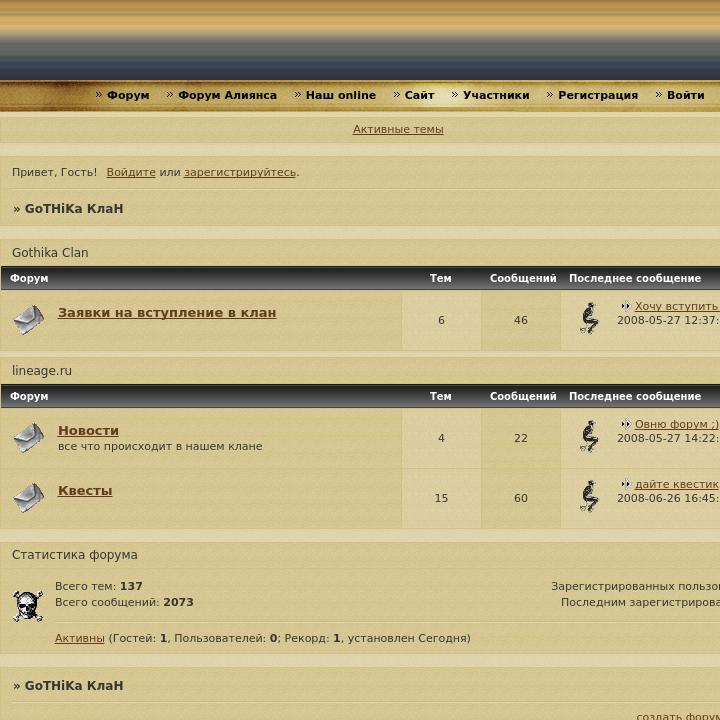Click the chevron icon before Форум nav item
720x720 pixels.
coord(99,95)
